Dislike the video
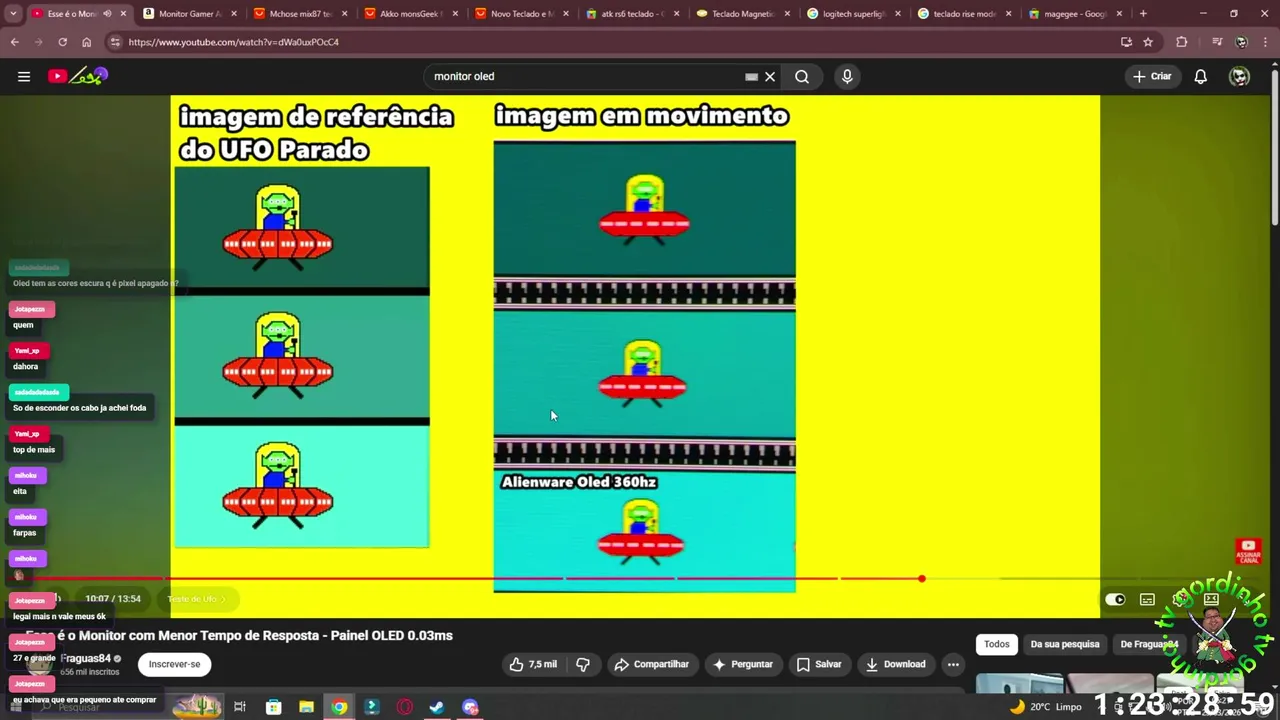This screenshot has width=1280, height=720. click(583, 664)
